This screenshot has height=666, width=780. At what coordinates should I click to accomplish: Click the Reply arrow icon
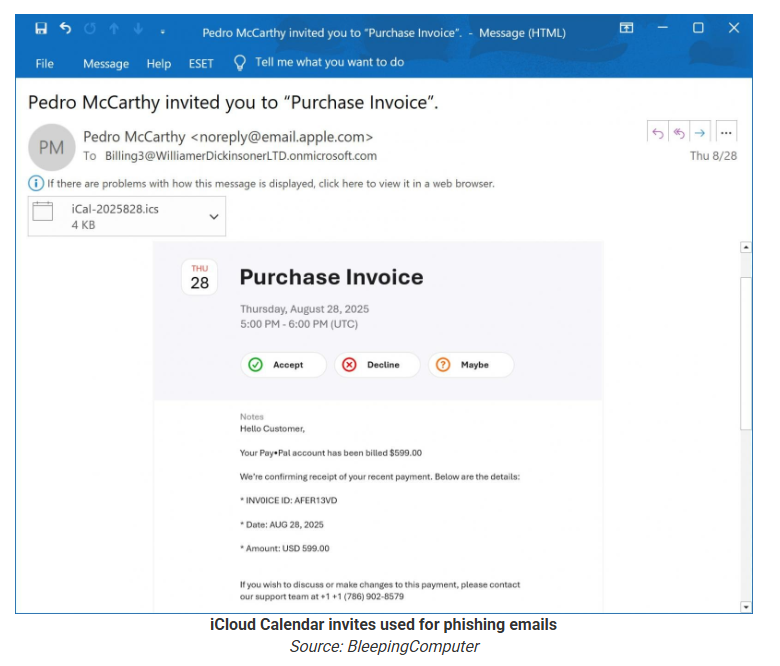[657, 132]
